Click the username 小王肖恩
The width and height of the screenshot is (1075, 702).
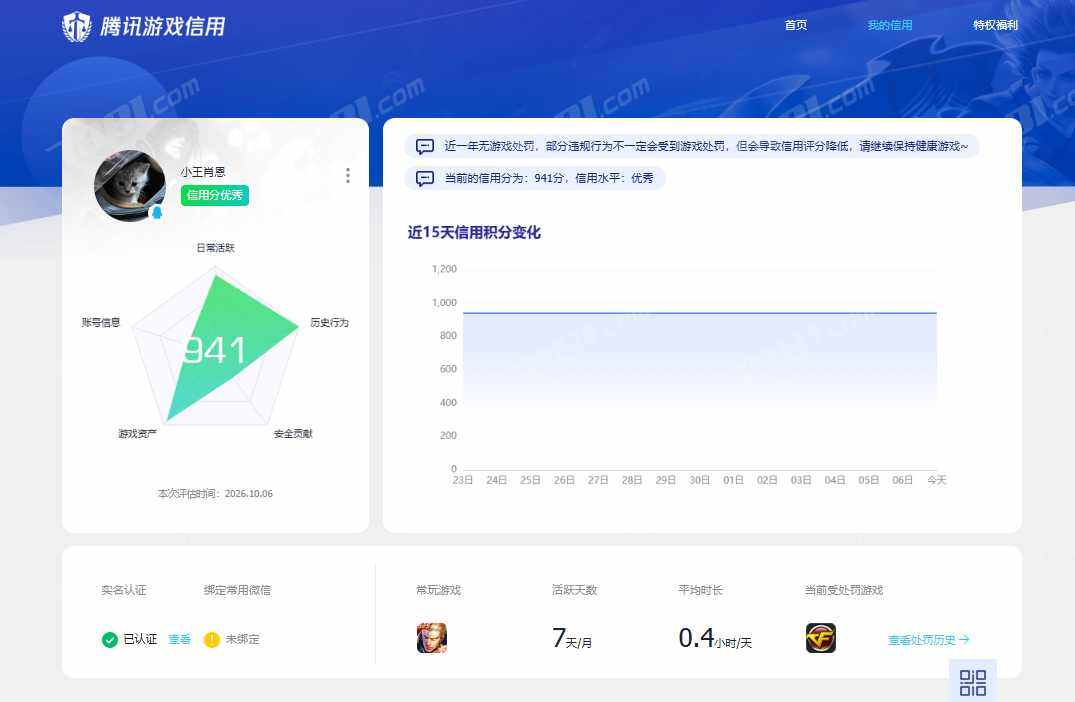[x=203, y=172]
